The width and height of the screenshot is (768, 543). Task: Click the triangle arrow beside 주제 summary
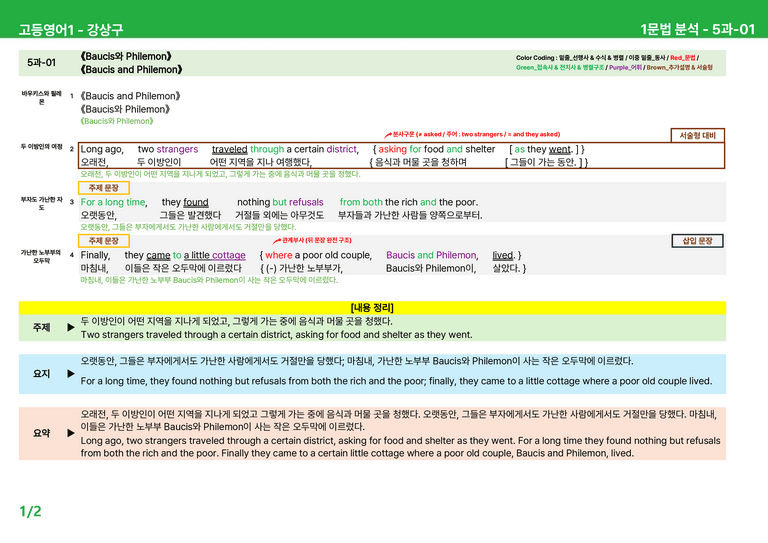pos(71,327)
